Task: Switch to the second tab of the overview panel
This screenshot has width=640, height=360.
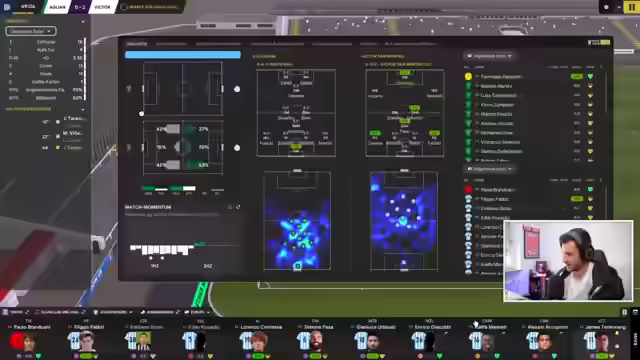Action: click(x=171, y=44)
